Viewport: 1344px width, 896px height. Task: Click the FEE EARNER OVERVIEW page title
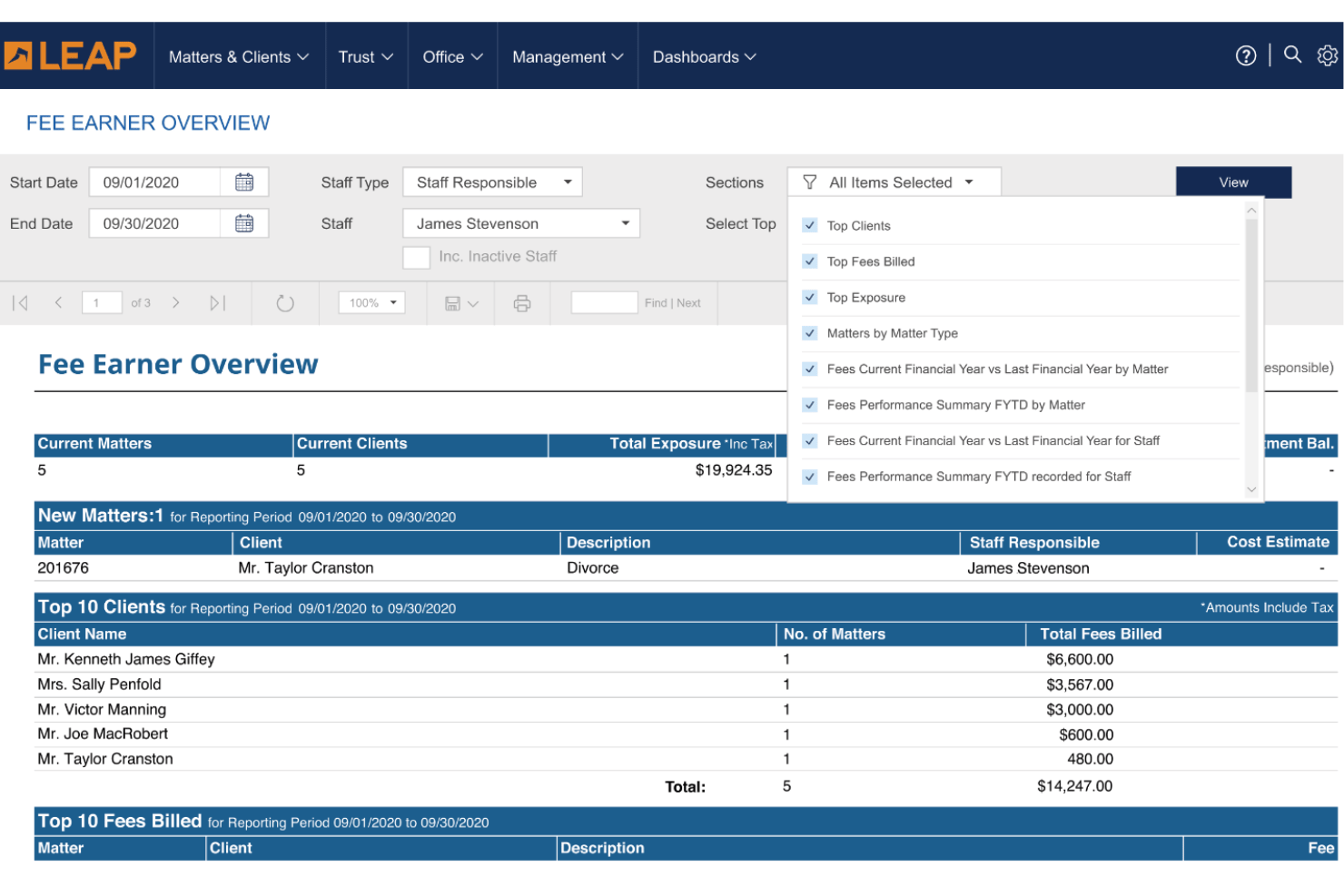(148, 123)
